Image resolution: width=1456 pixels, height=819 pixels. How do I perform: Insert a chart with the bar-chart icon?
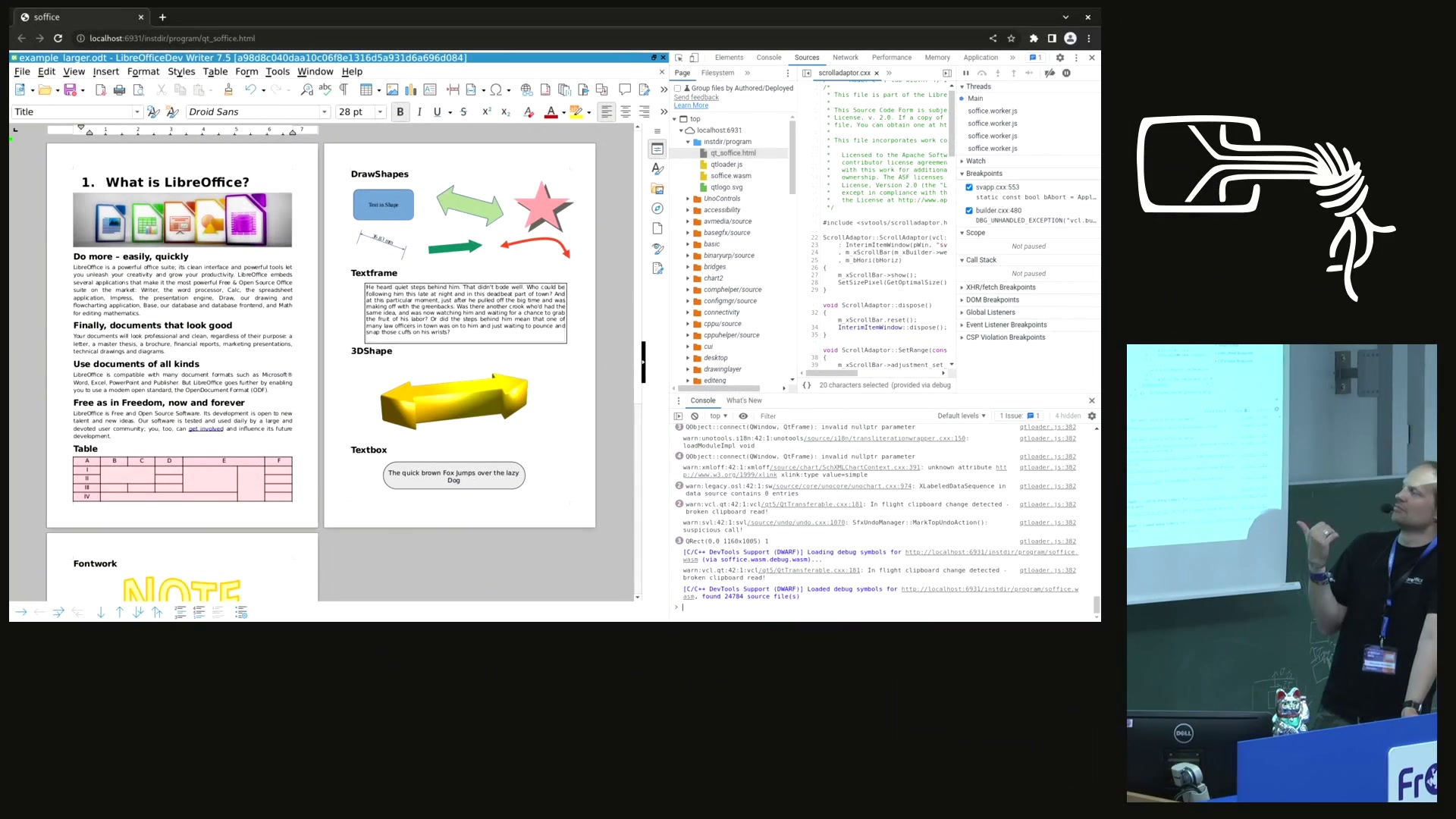[x=411, y=90]
